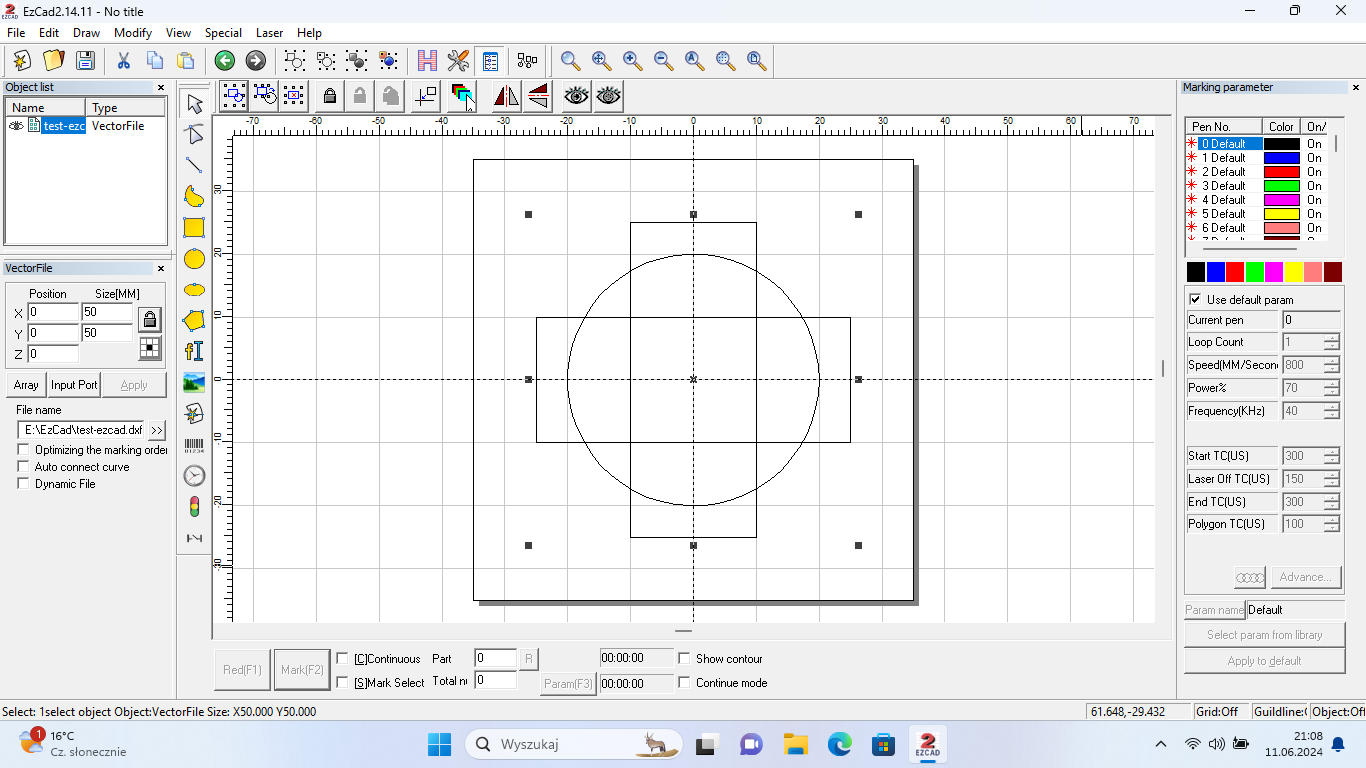Open the Help menu
Image resolution: width=1366 pixels, height=768 pixels.
coord(310,33)
